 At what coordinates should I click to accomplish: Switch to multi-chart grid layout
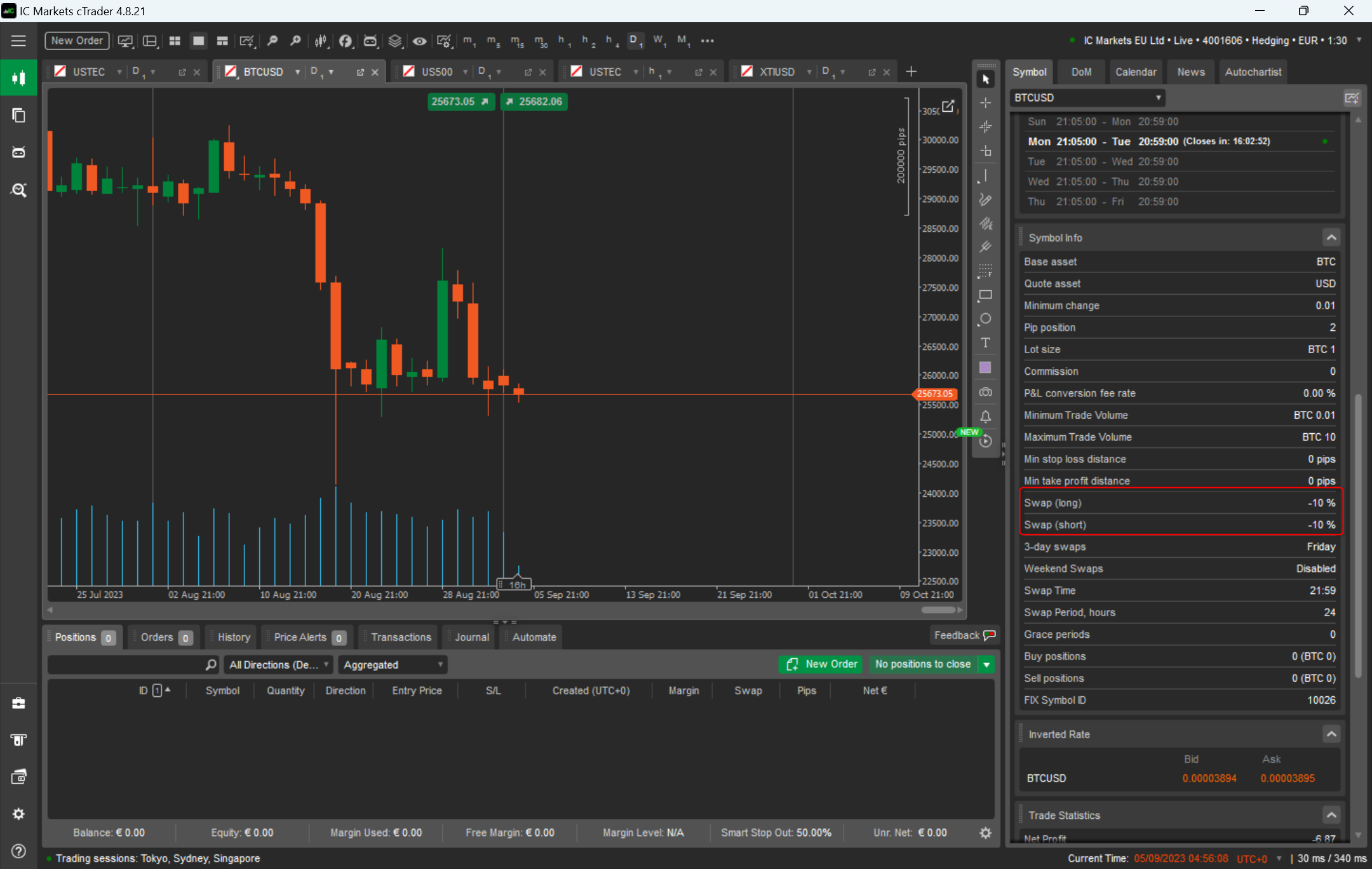(x=175, y=41)
